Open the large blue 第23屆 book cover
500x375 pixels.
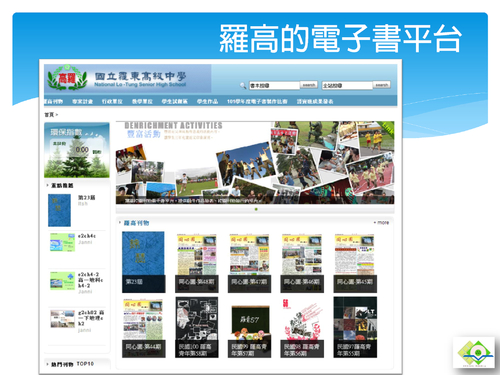click(143, 262)
